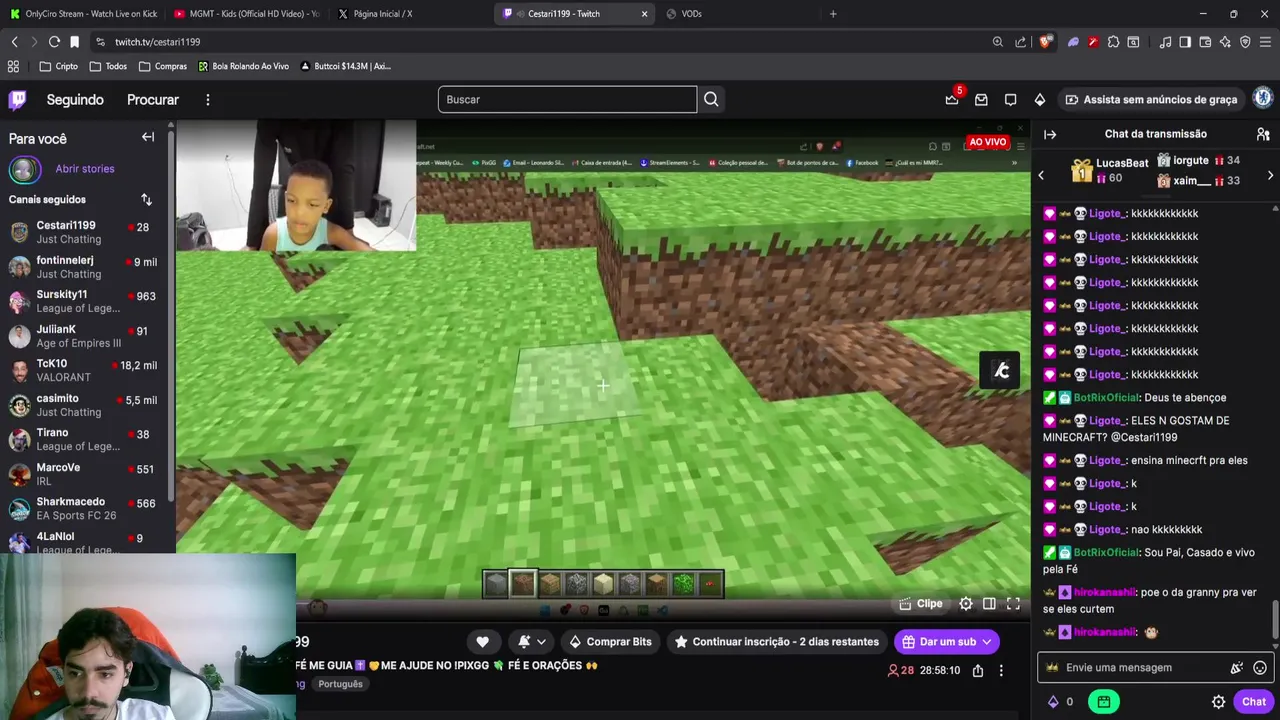
Task: Open chat community users icon
Action: tap(1263, 134)
